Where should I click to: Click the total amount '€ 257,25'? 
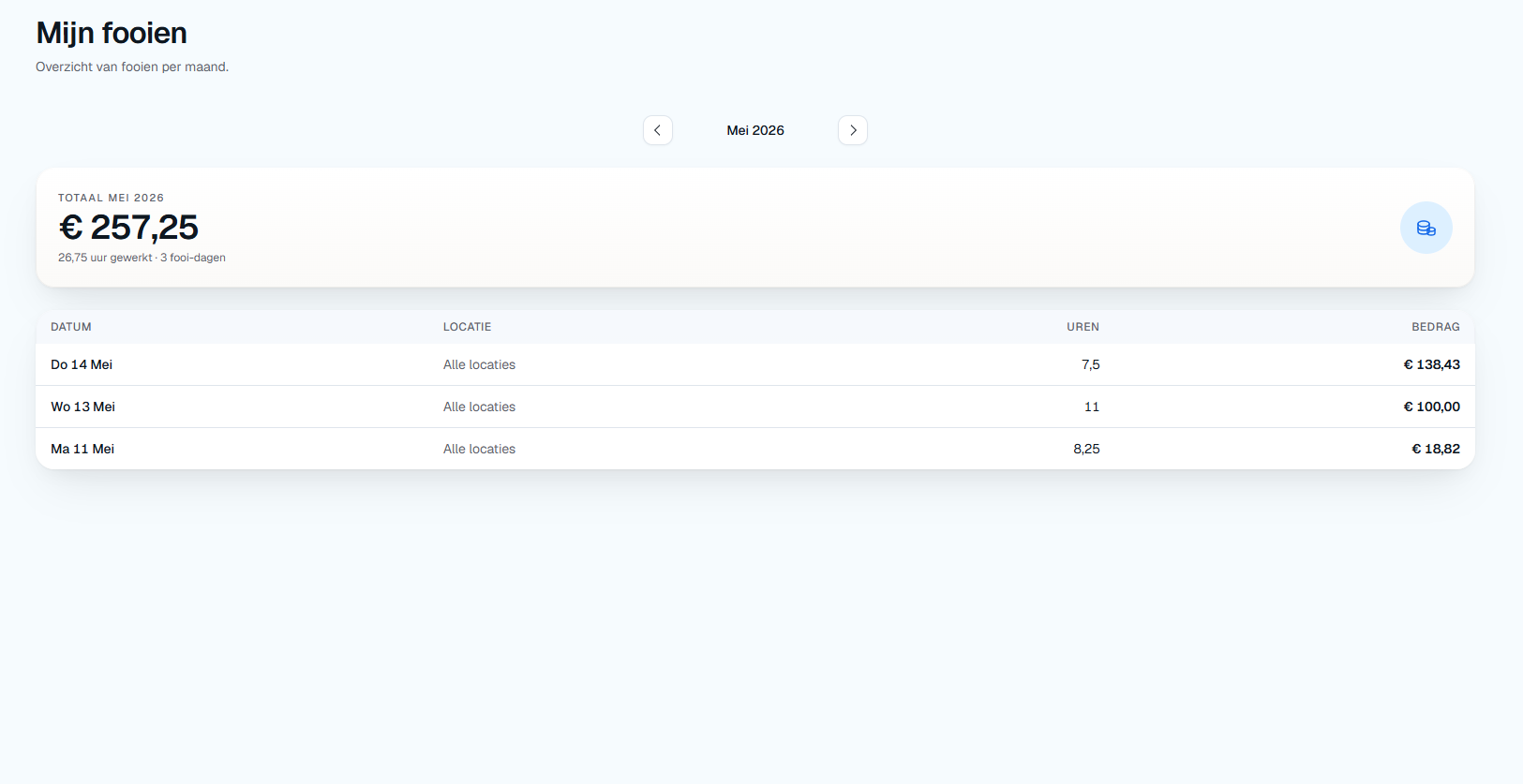point(128,227)
